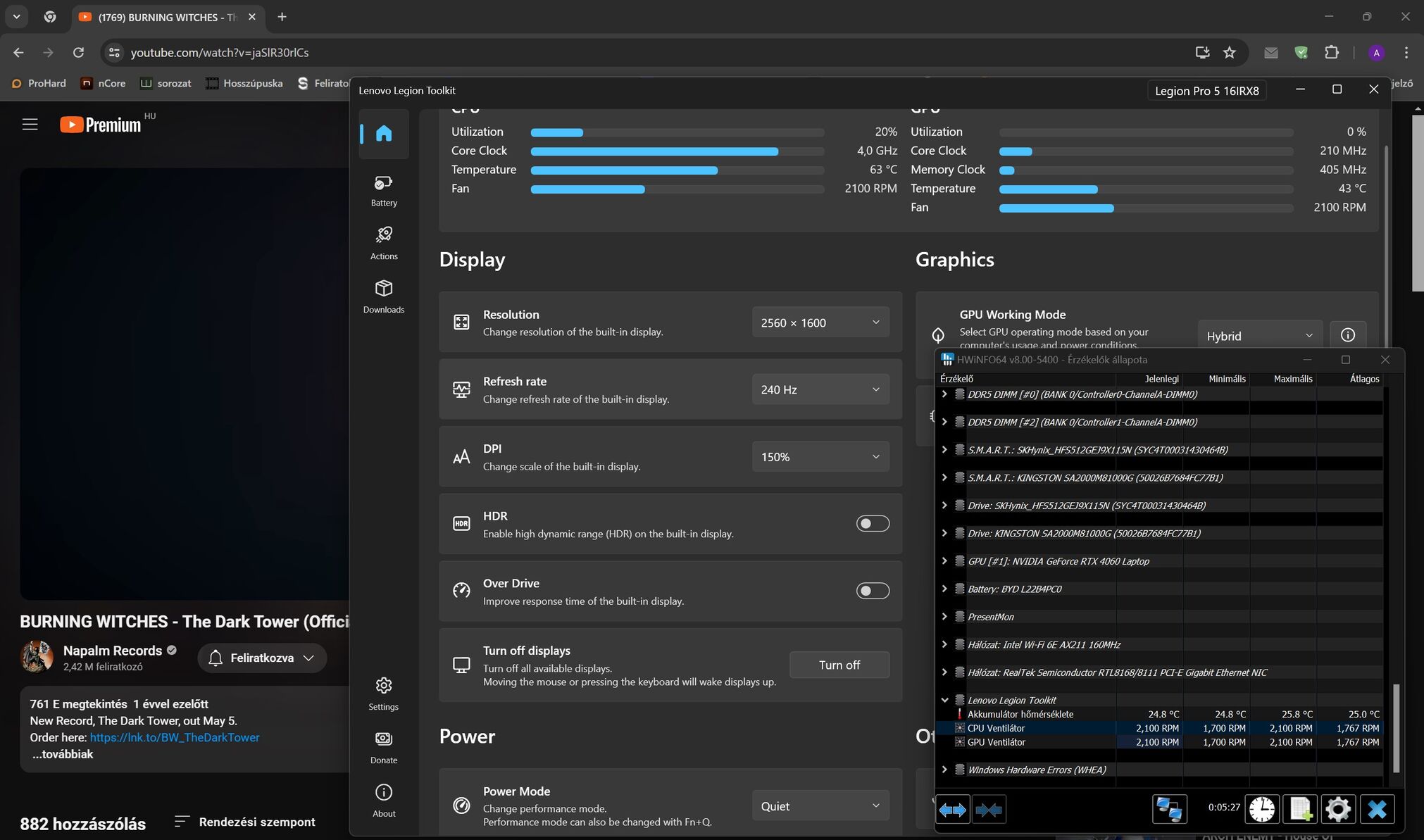Image resolution: width=1424 pixels, height=840 pixels.
Task: Expand description with ...továbbiak
Action: [63, 754]
